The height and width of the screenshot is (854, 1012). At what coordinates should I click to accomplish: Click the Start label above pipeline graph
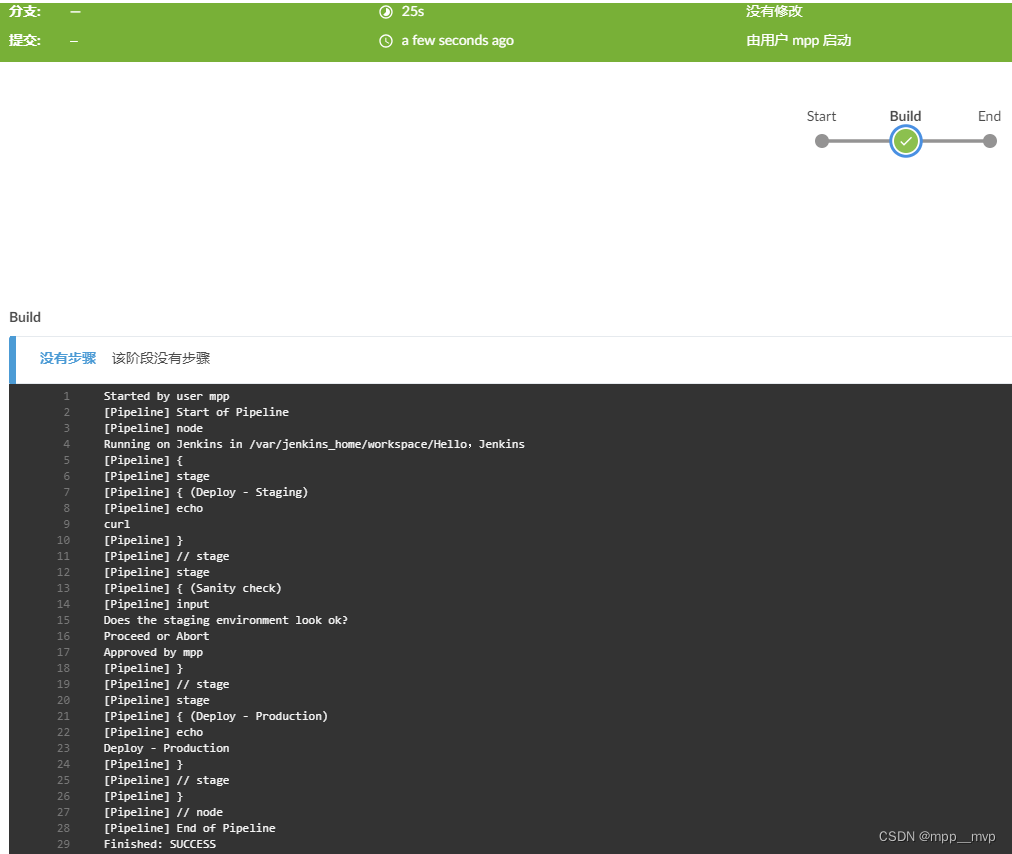pyautogui.click(x=821, y=116)
